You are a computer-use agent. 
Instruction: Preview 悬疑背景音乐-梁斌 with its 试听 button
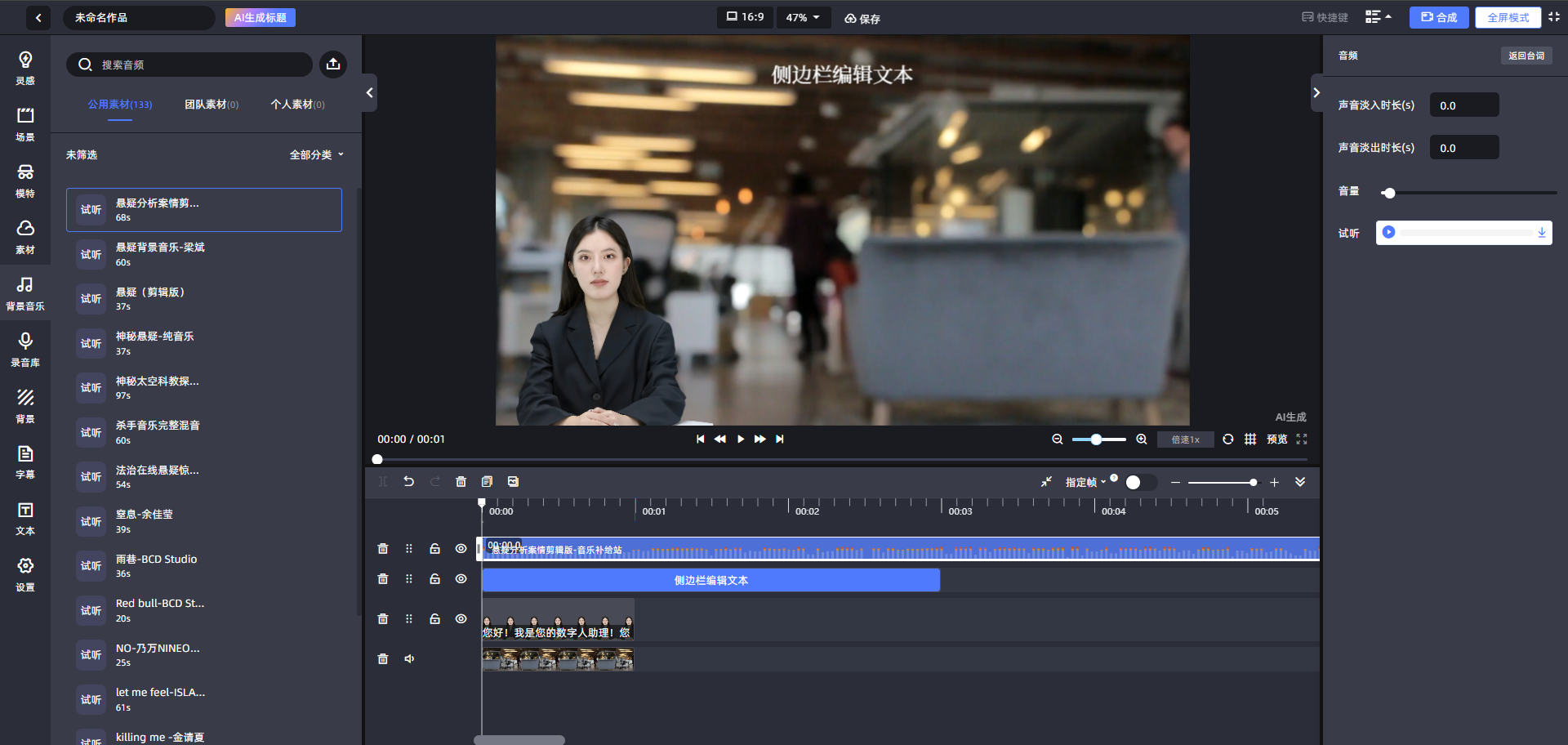click(91, 255)
